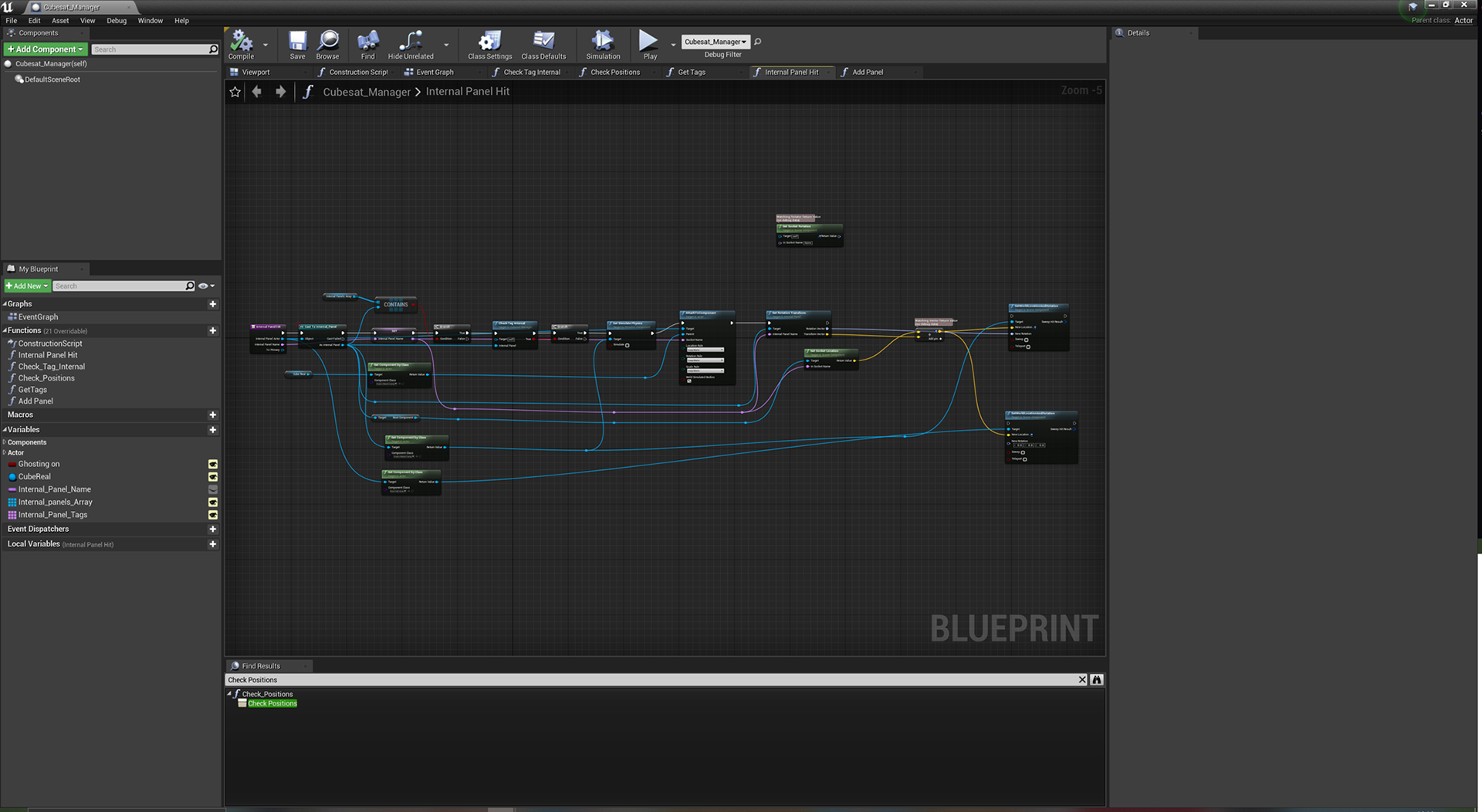Select DefaultSceneRoot component
Viewport: 1482px width, 812px height.
52,80
